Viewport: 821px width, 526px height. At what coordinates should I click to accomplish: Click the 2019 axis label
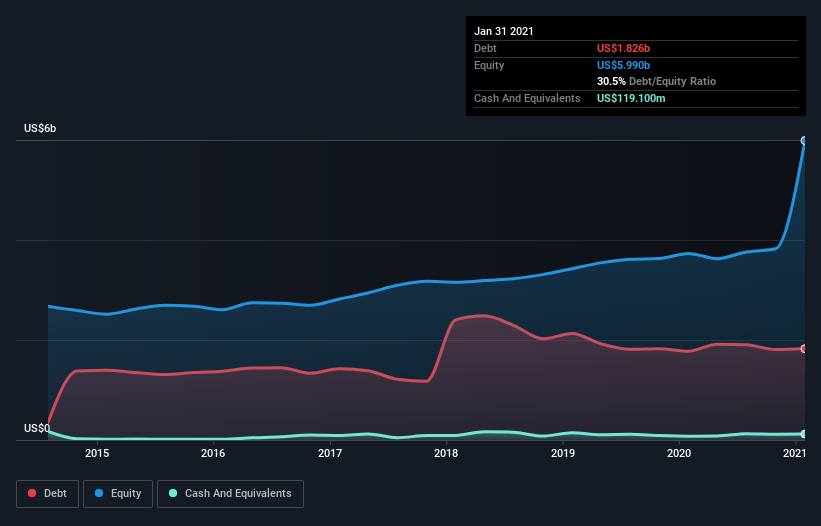[563, 453]
